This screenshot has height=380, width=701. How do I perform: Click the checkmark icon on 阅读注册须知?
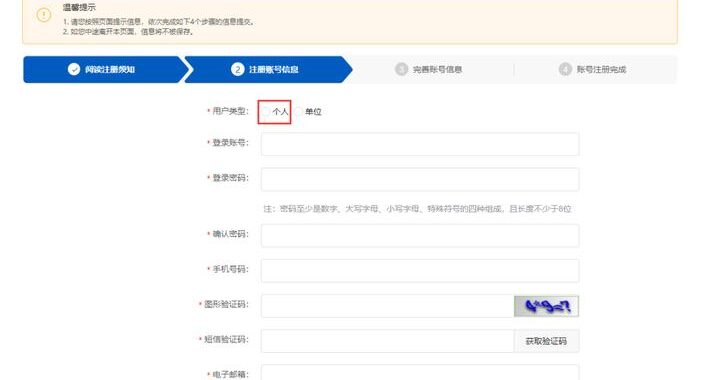pyautogui.click(x=74, y=69)
